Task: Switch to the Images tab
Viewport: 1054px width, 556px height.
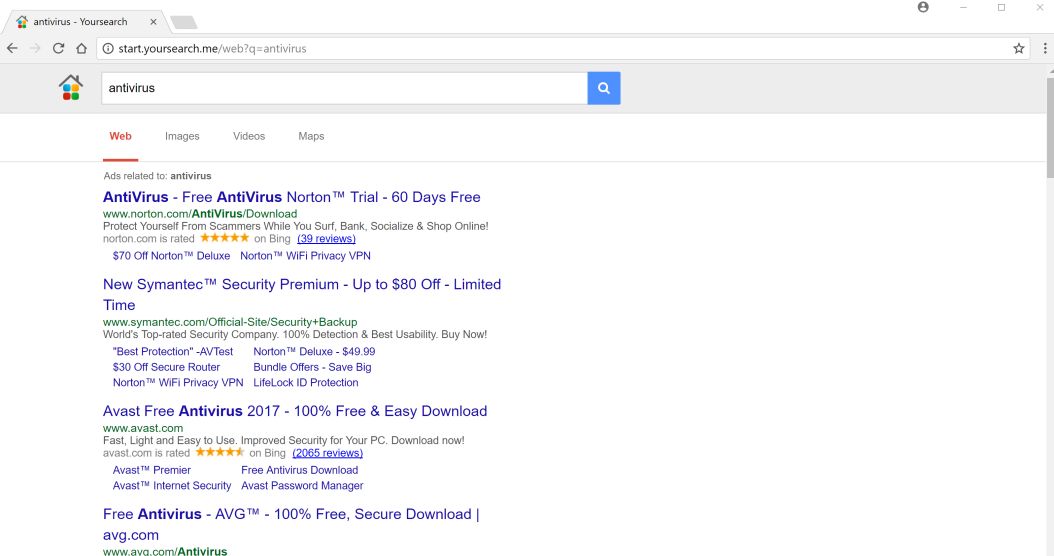Action: (182, 136)
